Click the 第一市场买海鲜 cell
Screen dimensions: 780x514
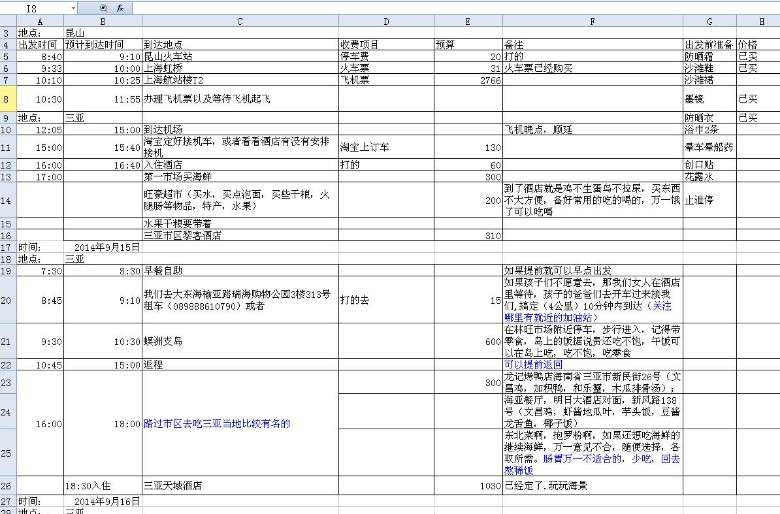click(240, 177)
